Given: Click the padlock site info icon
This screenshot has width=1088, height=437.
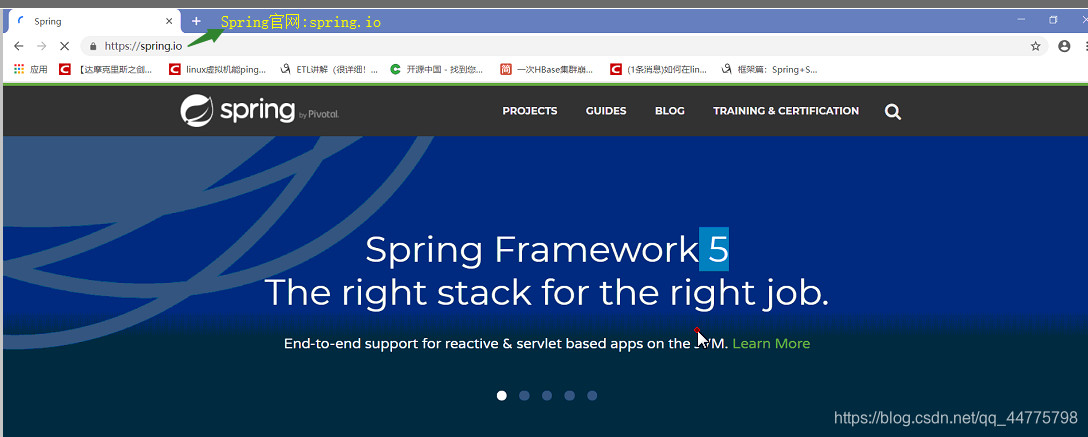Looking at the screenshot, I should tap(93, 46).
